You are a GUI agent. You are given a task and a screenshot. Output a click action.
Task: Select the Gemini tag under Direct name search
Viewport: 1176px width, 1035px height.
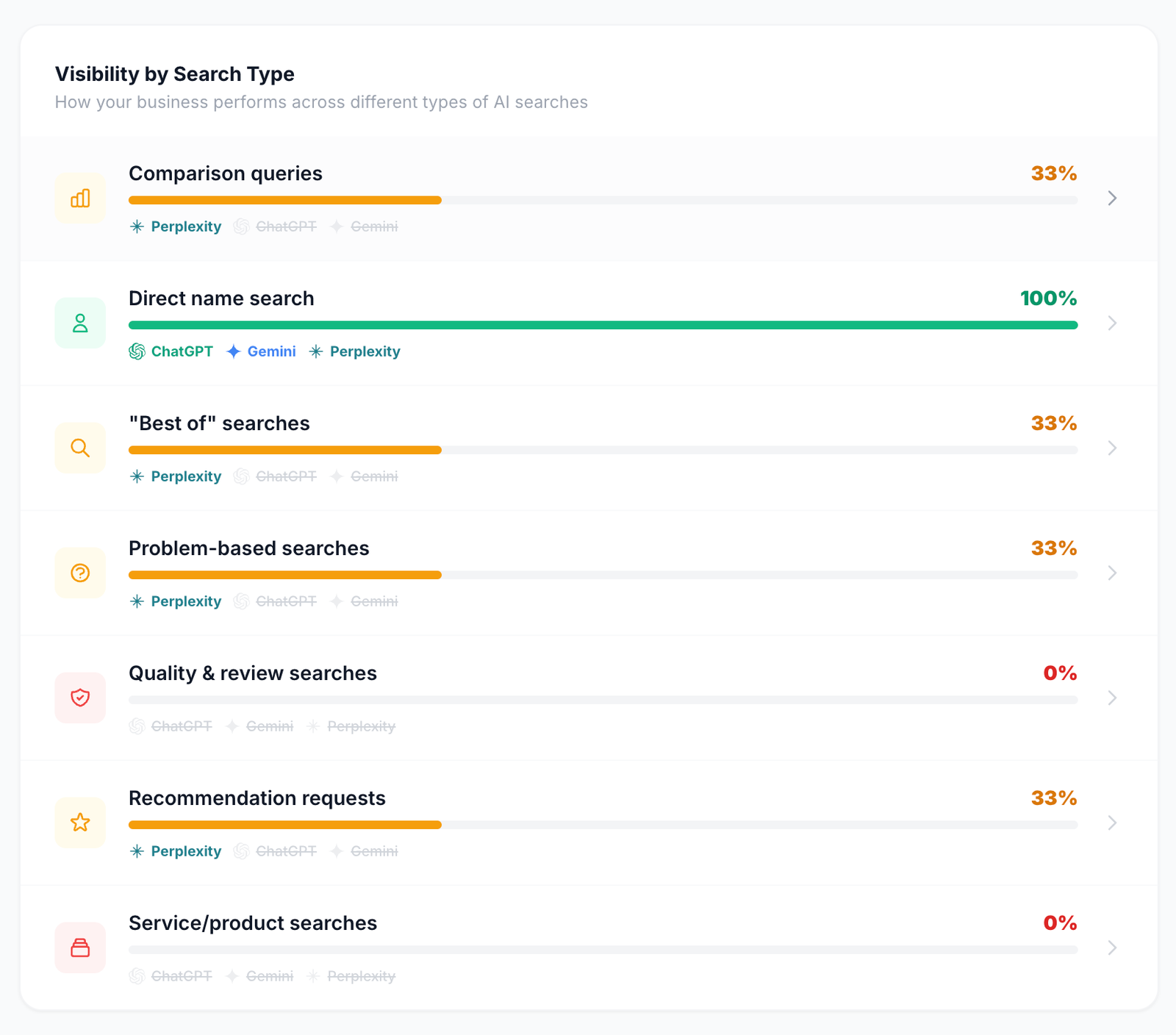click(262, 351)
